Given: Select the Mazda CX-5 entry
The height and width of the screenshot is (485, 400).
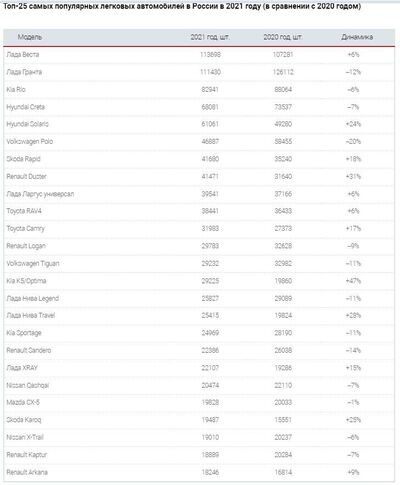Looking at the screenshot, I should coord(23,402).
